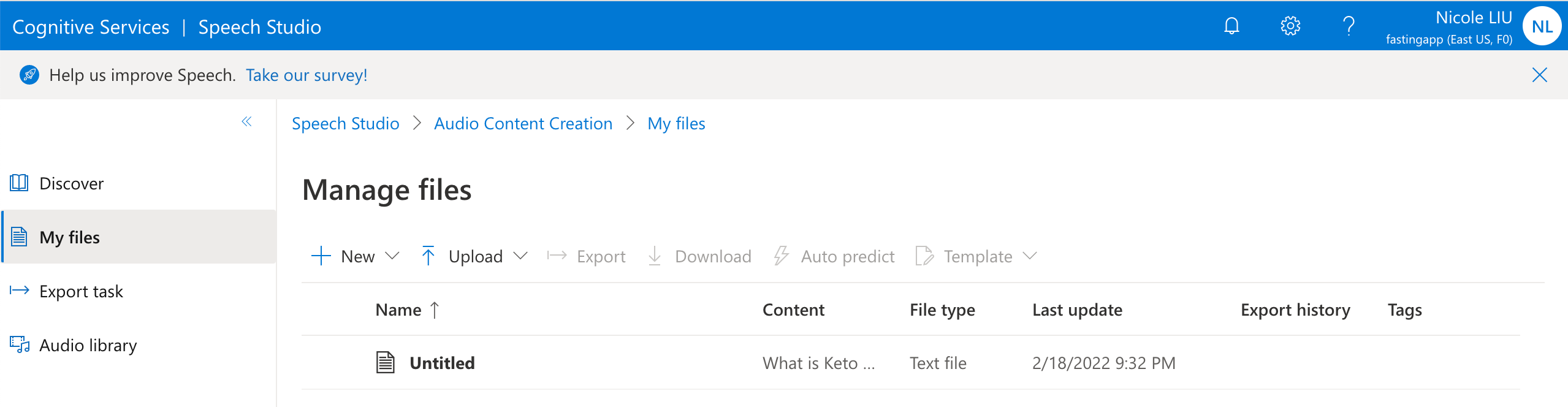Open Audio library in sidebar
Screen dimensions: 1568x407
pyautogui.click(x=139, y=345)
